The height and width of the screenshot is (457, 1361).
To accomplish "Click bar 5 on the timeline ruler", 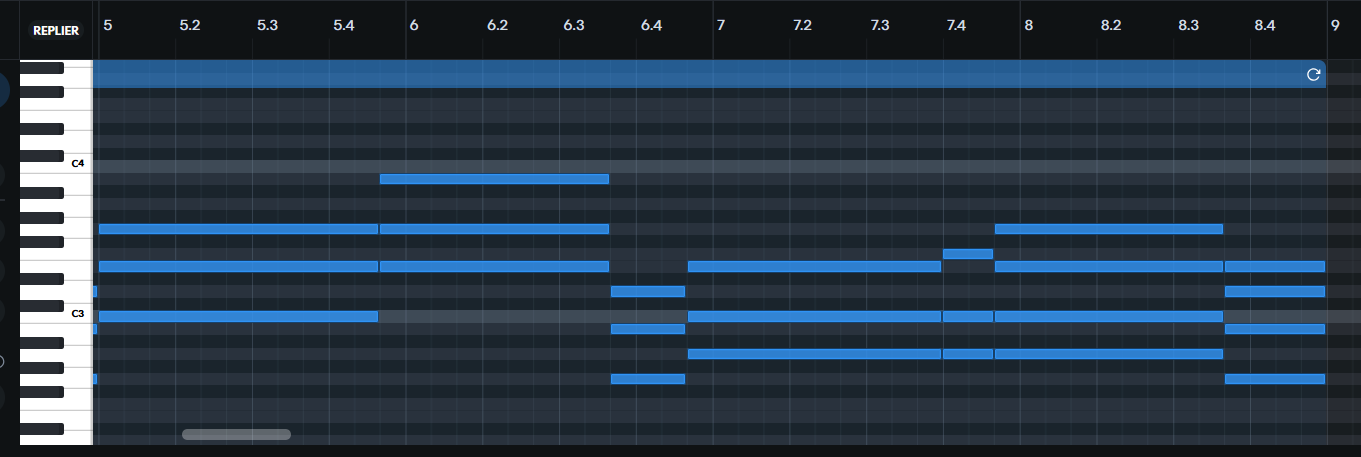I will [108, 25].
